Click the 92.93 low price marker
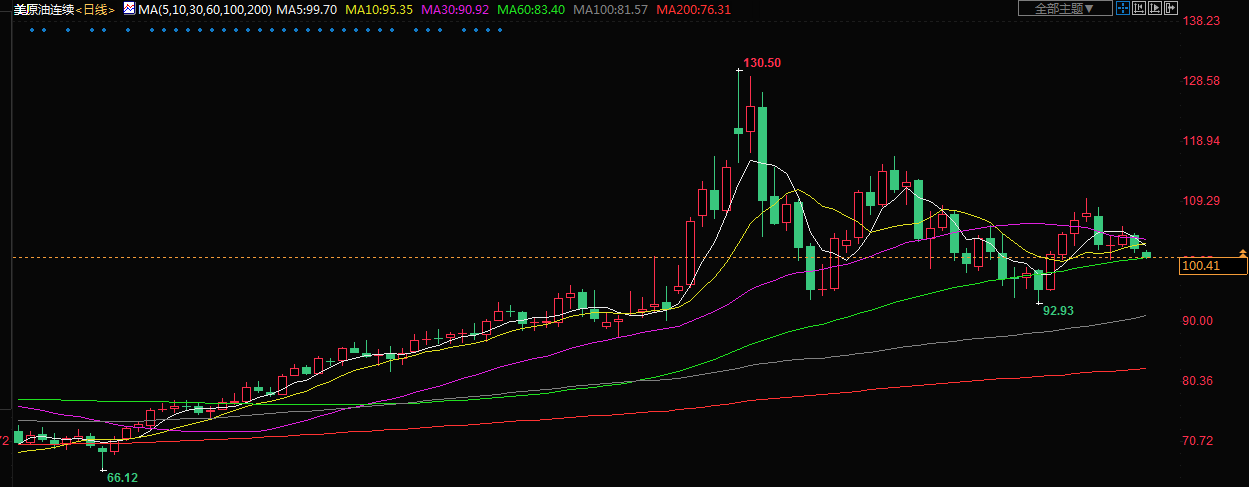This screenshot has height=487, width=1249. point(1057,311)
